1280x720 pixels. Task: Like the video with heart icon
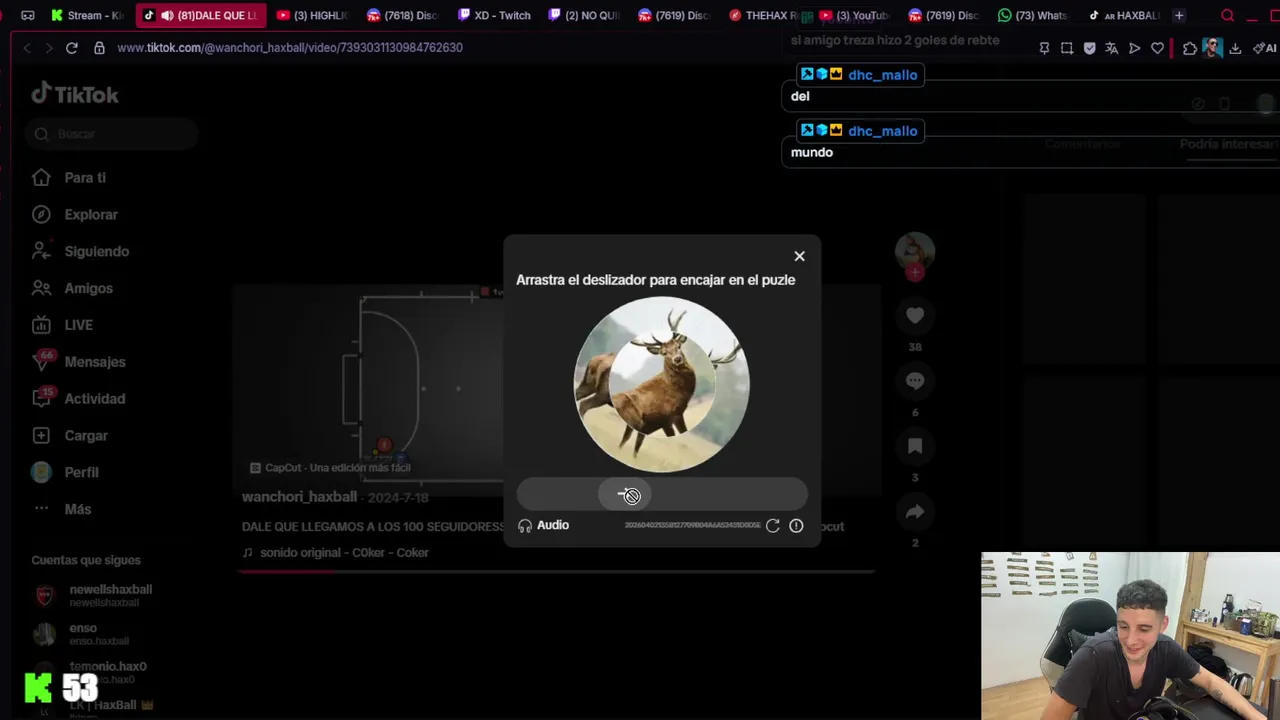[914, 316]
